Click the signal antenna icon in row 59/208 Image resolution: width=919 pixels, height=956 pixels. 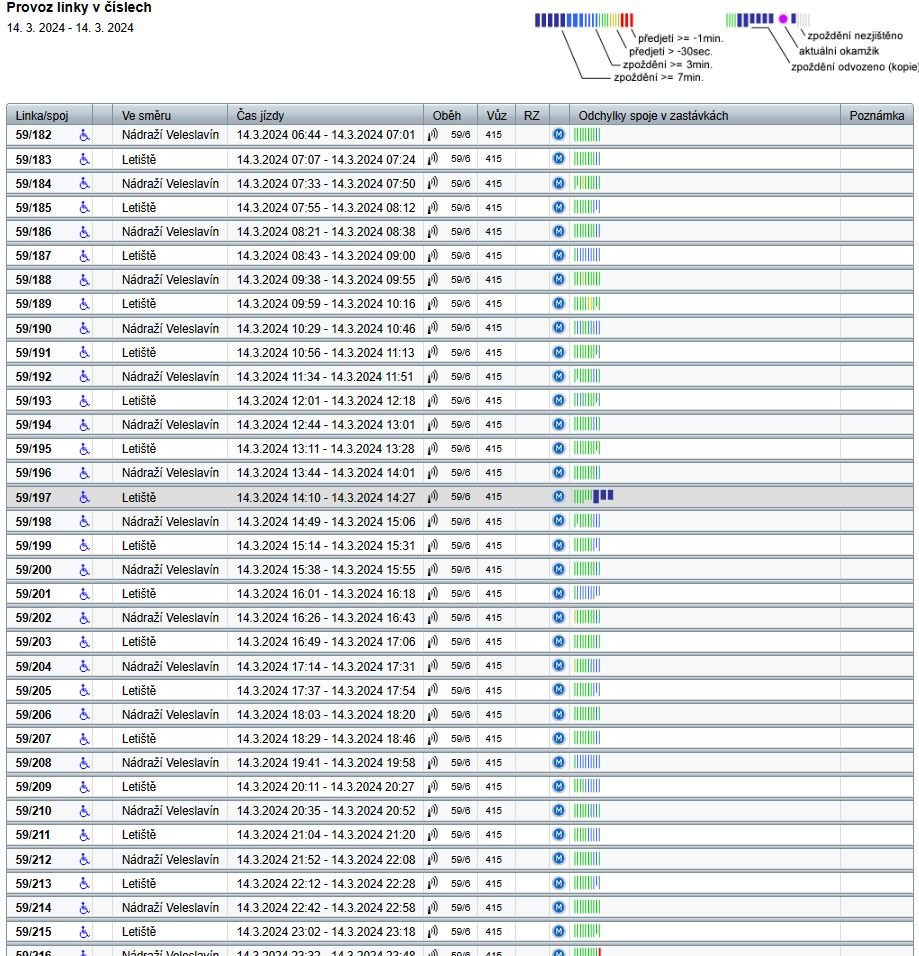click(x=433, y=763)
